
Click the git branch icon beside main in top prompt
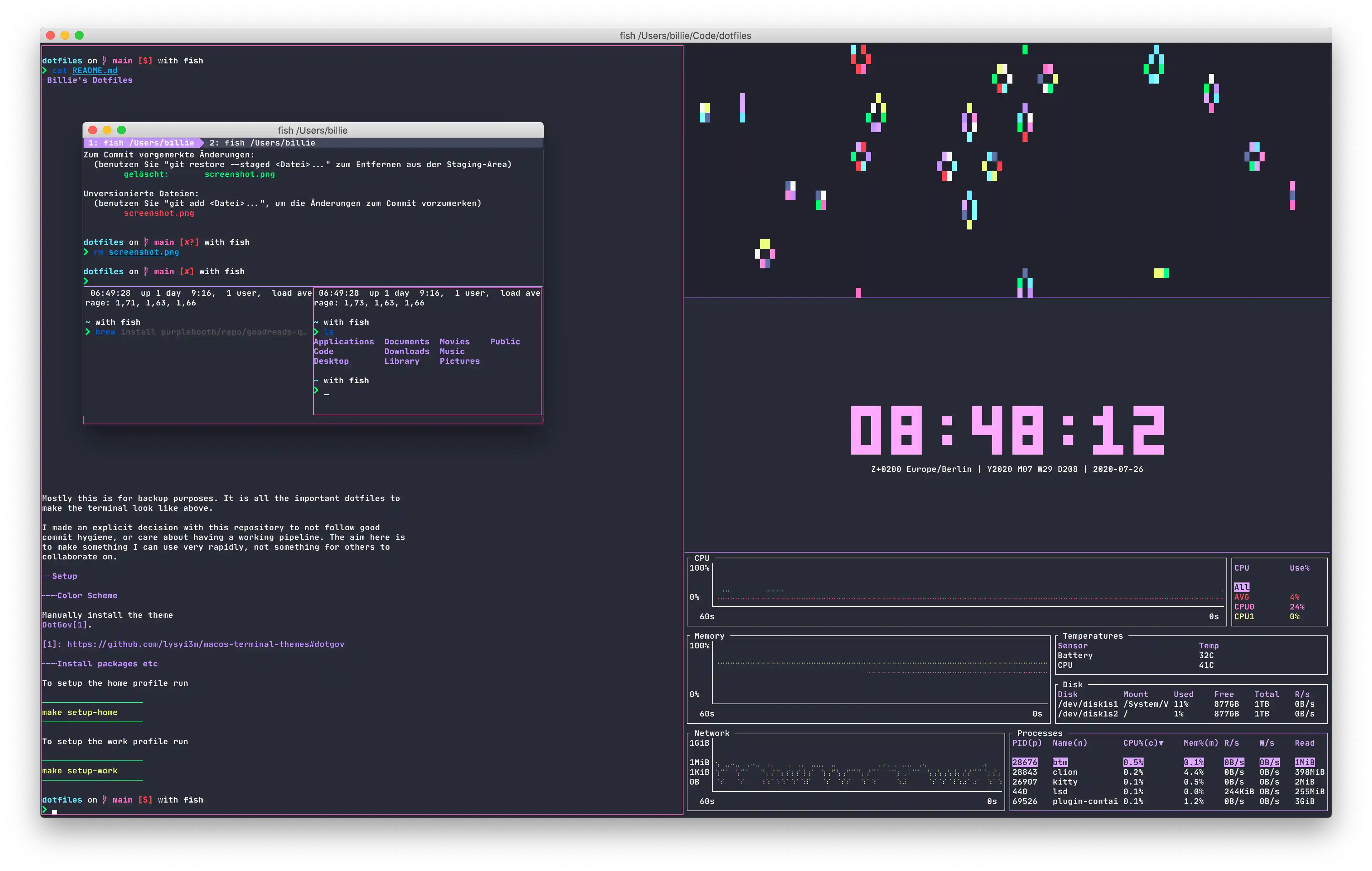click(105, 60)
